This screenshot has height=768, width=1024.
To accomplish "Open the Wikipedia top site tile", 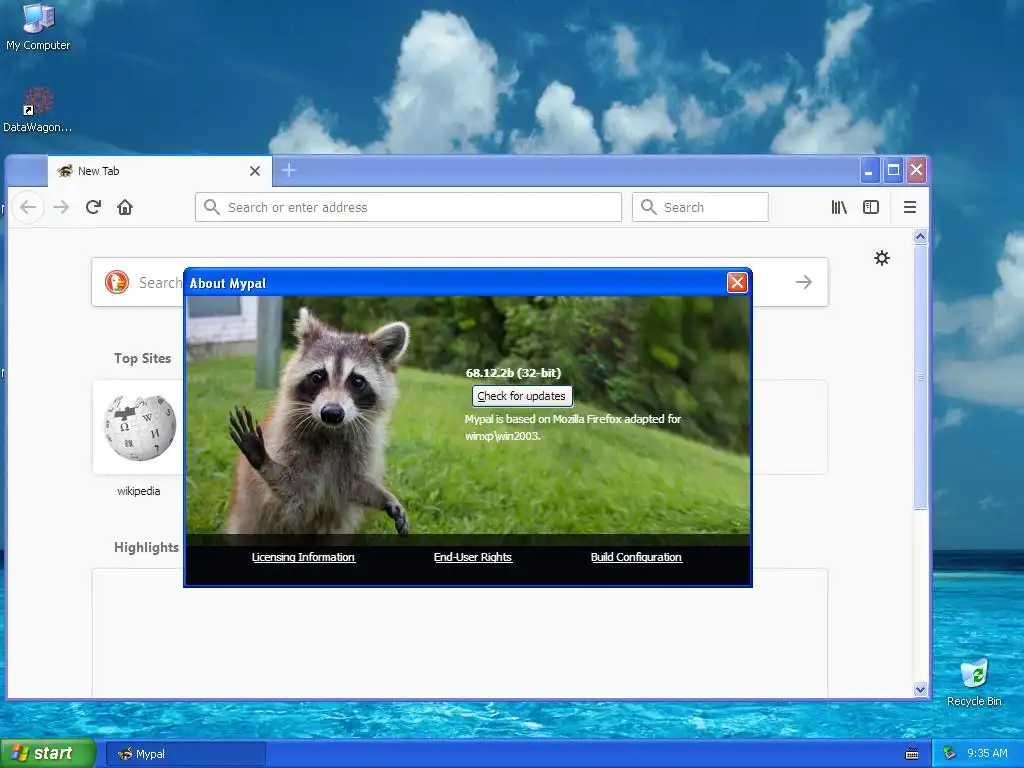I will point(140,427).
